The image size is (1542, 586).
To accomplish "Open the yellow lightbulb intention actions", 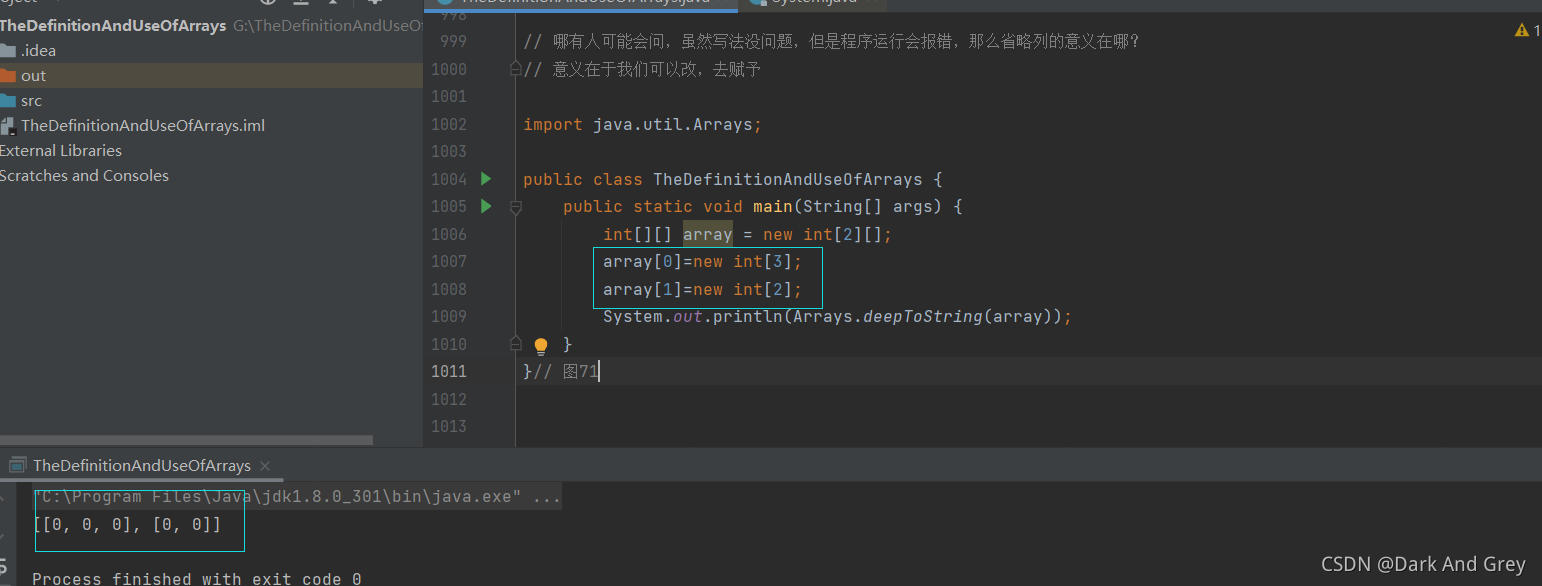I will pos(541,346).
